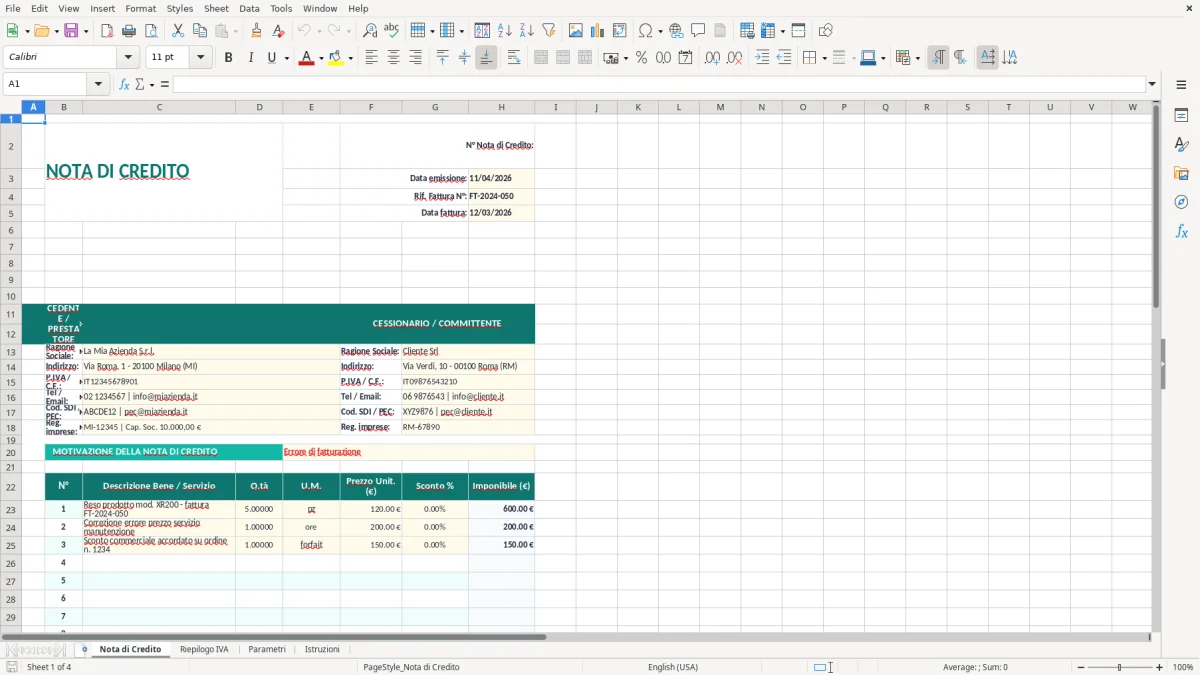Toggle Align Bottom vertical alignment
This screenshot has height=675, width=1200.
click(x=486, y=58)
